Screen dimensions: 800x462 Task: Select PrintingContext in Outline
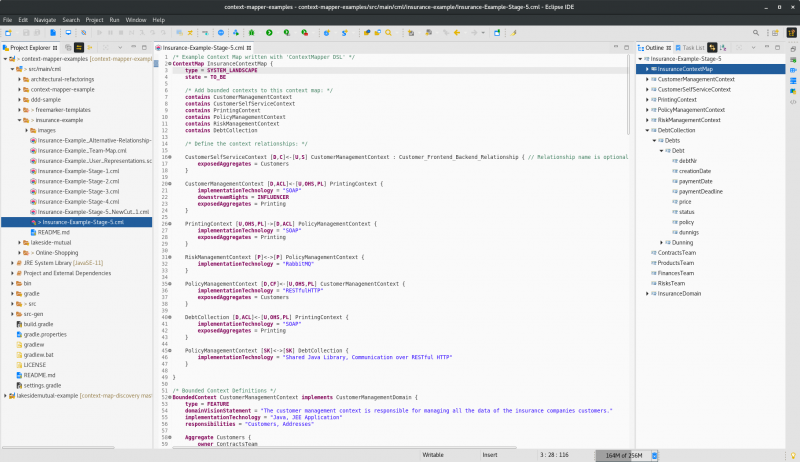tap(677, 100)
